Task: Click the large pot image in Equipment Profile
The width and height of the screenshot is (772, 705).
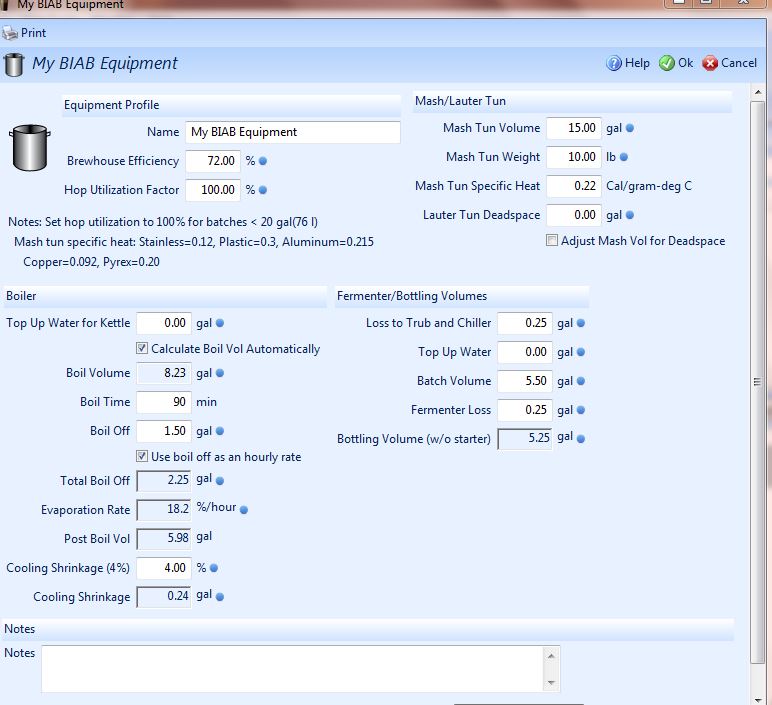Action: 30,148
